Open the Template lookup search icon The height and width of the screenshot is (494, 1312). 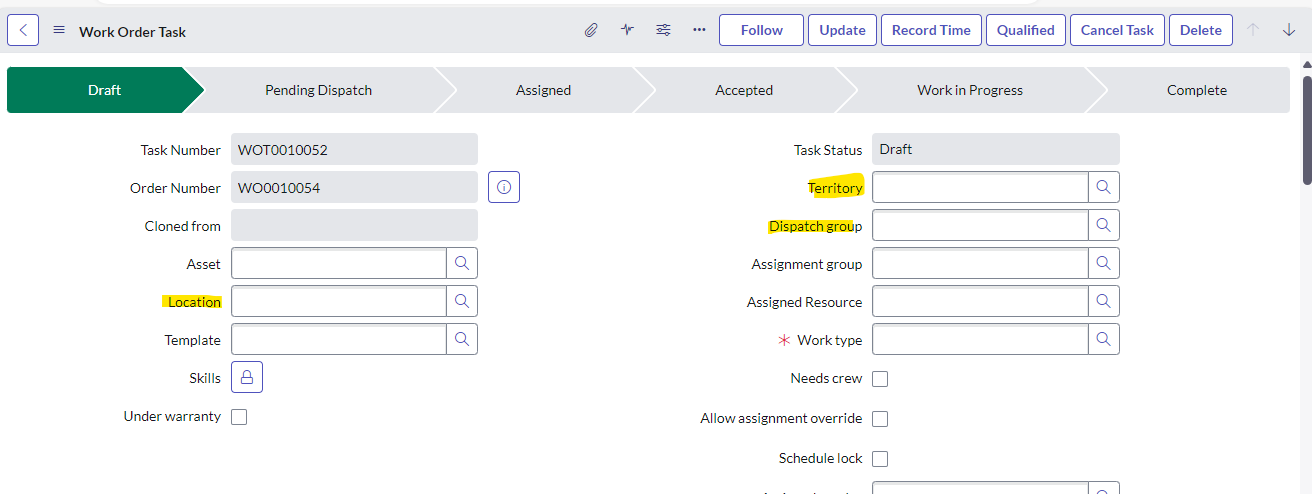click(x=462, y=339)
